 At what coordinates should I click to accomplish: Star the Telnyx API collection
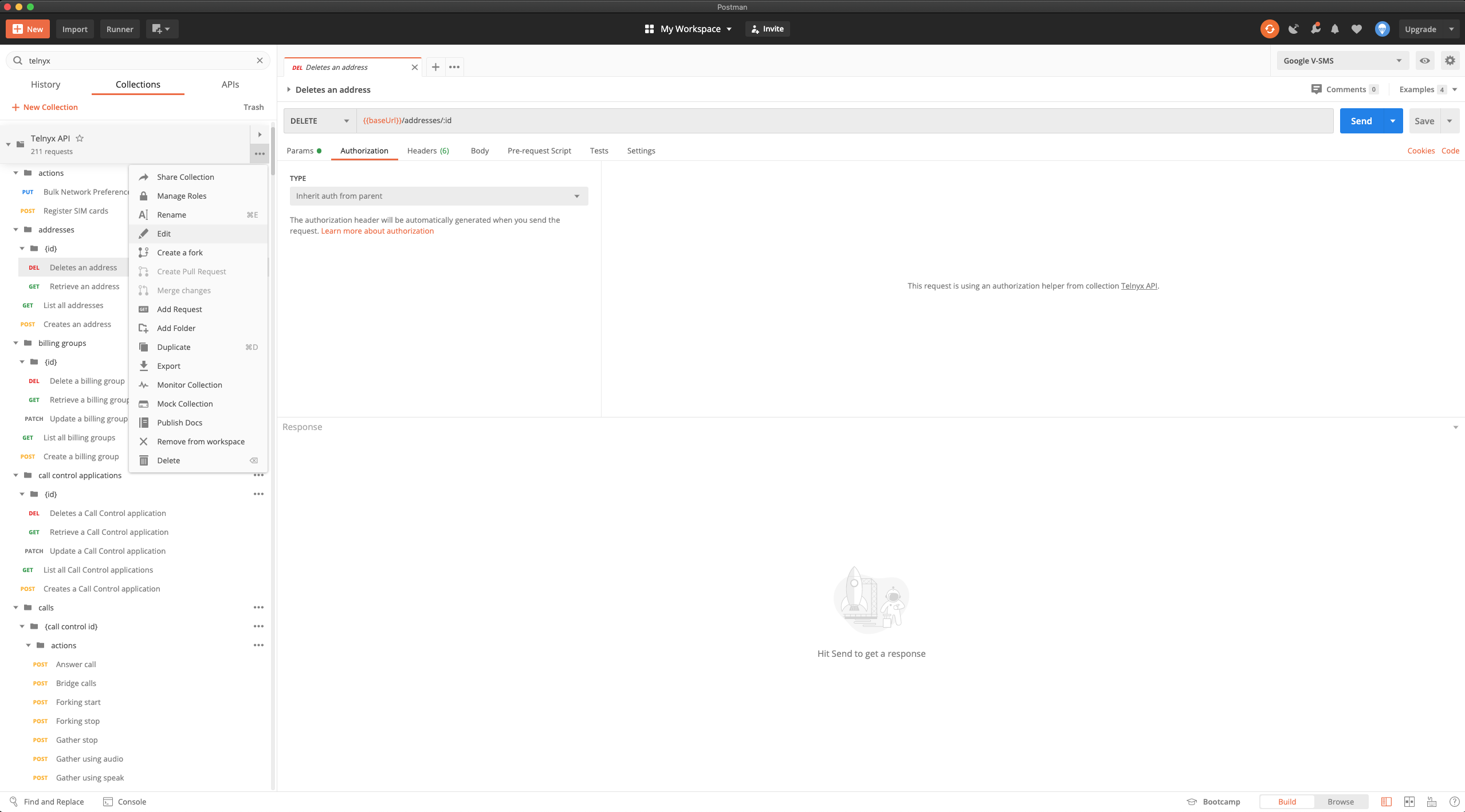click(80, 138)
